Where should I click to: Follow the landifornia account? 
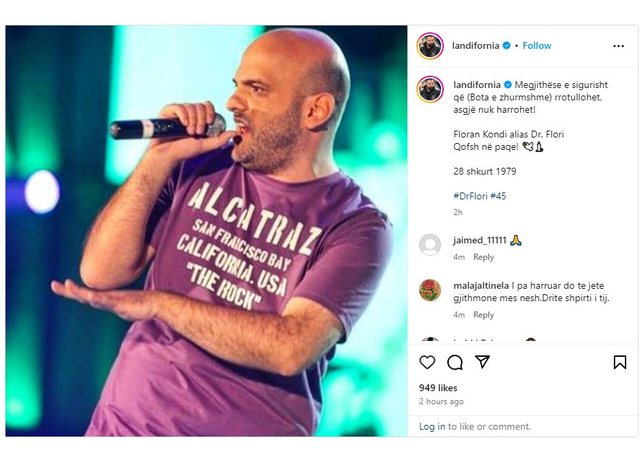click(x=537, y=46)
